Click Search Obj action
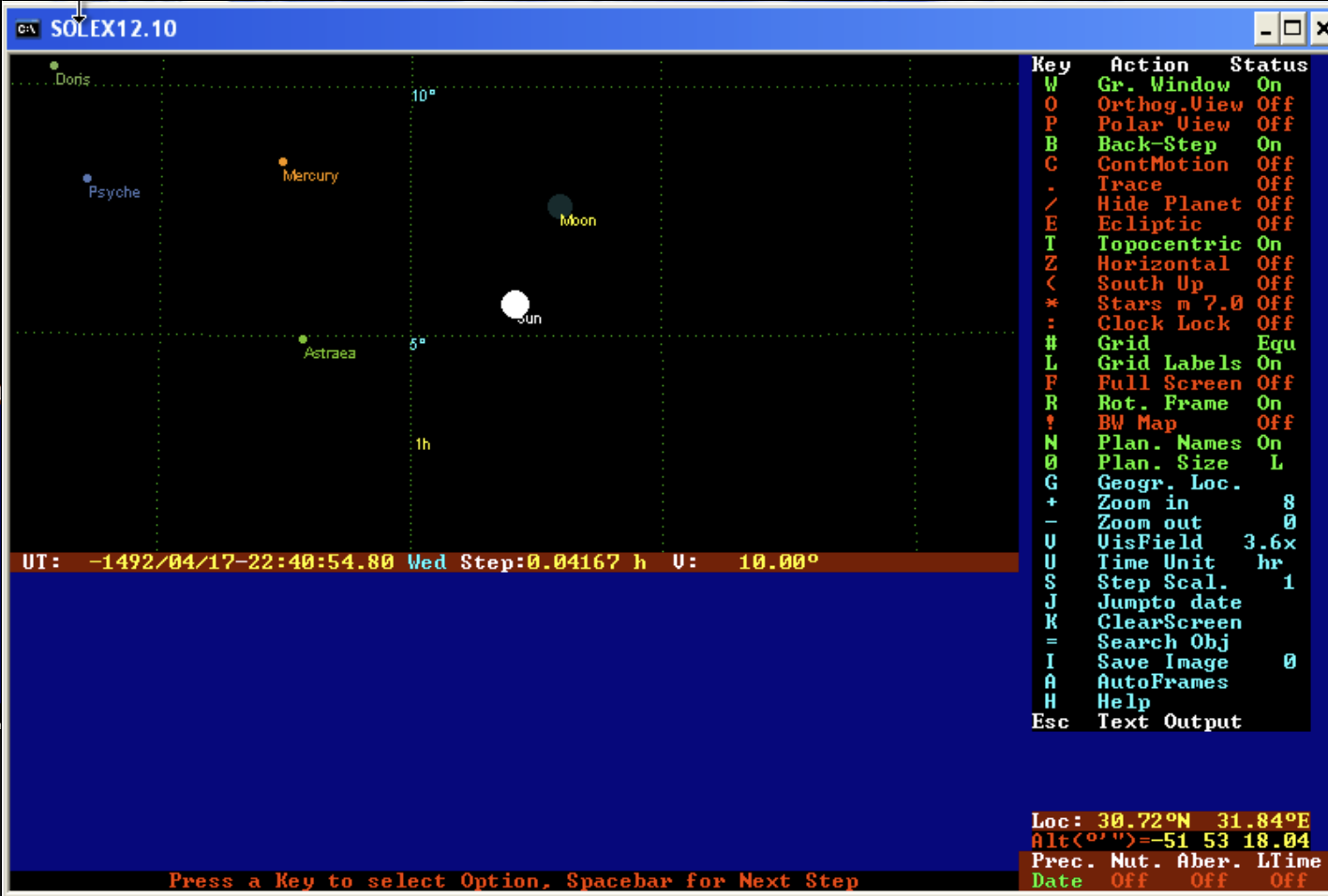 point(1162,642)
